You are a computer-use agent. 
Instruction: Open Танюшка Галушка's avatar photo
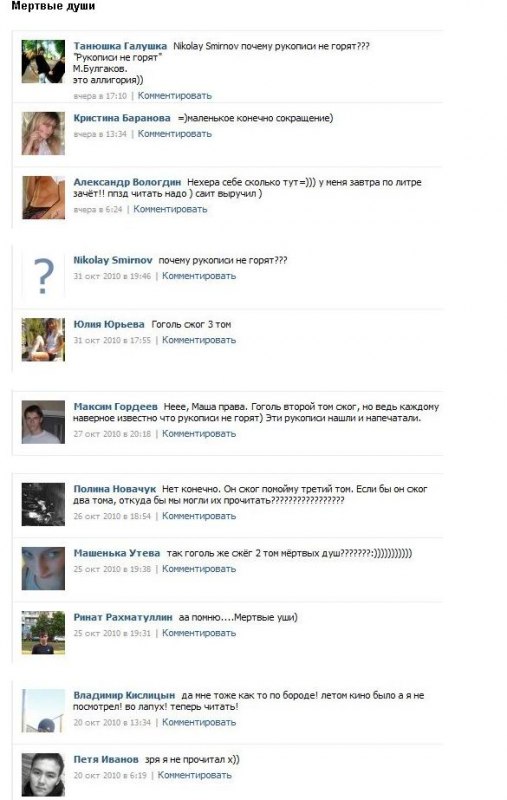(43, 61)
